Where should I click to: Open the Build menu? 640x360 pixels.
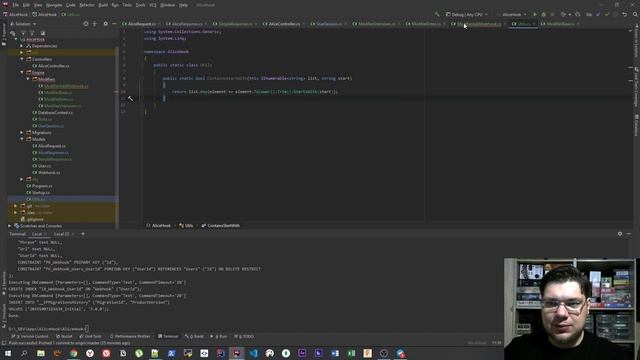103,5
